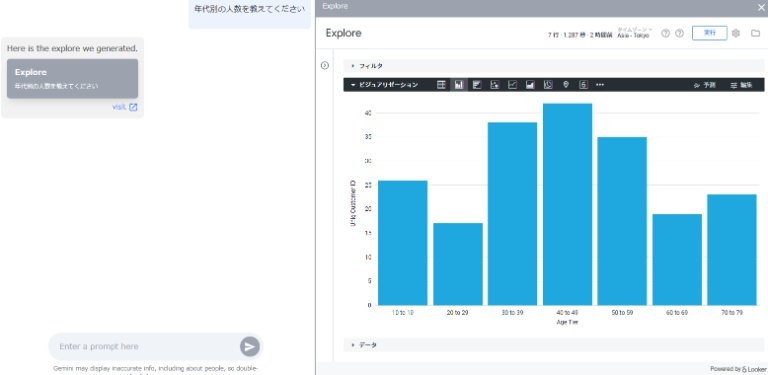The image size is (768, 375).
Task: Click the 40 to 49 bar
Action: pyautogui.click(x=567, y=204)
